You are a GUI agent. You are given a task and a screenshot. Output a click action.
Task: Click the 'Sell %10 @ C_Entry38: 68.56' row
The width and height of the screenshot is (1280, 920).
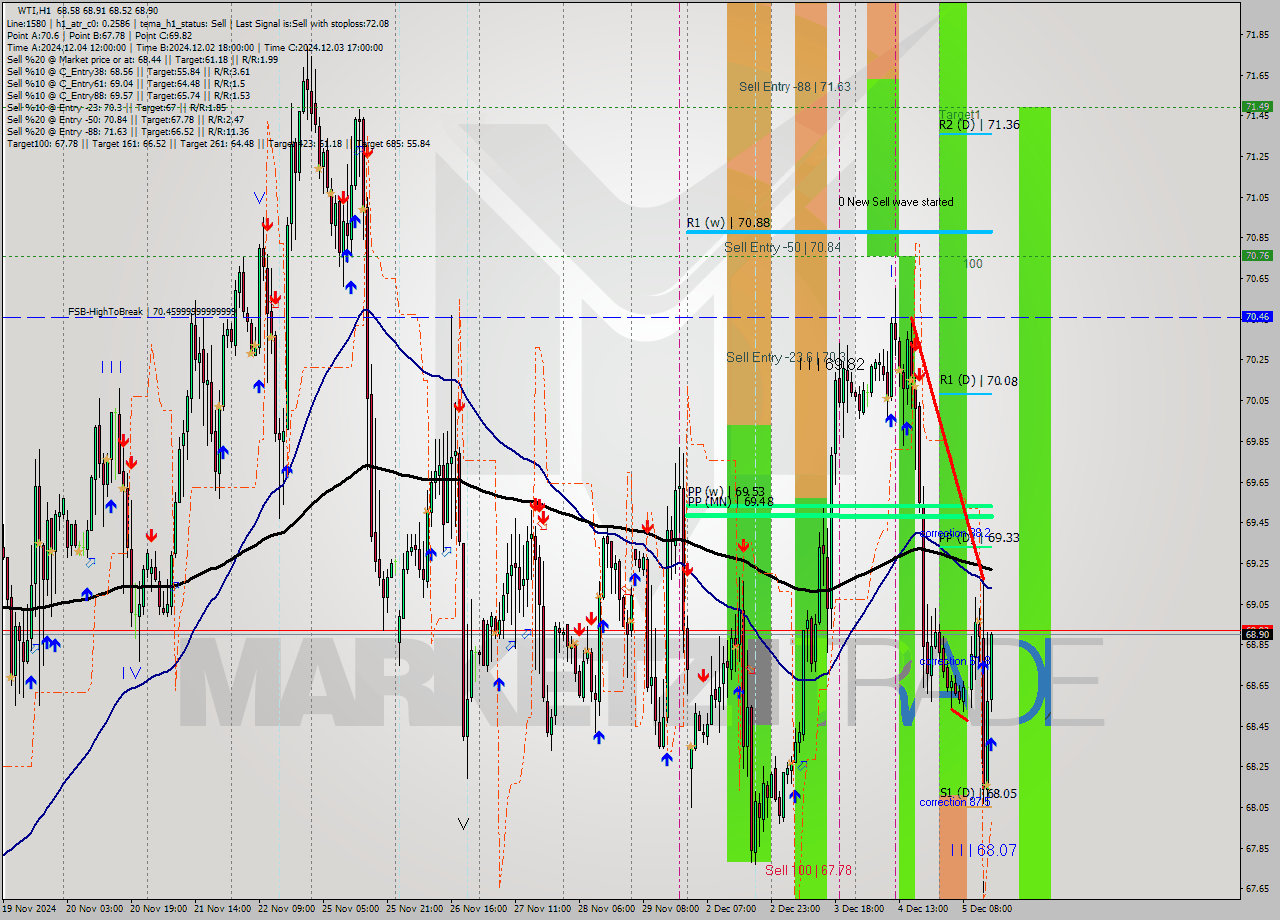(128, 71)
